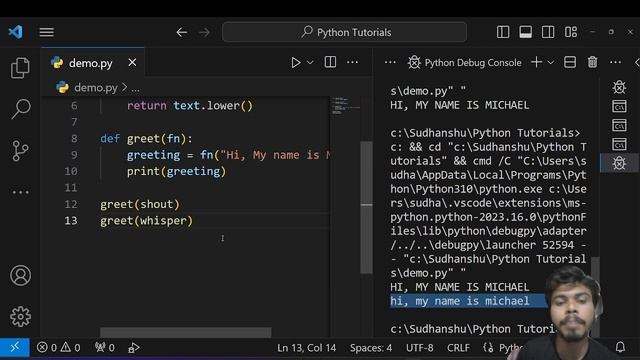The width and height of the screenshot is (640, 360).
Task: Run the Python file with play button
Action: tap(296, 62)
